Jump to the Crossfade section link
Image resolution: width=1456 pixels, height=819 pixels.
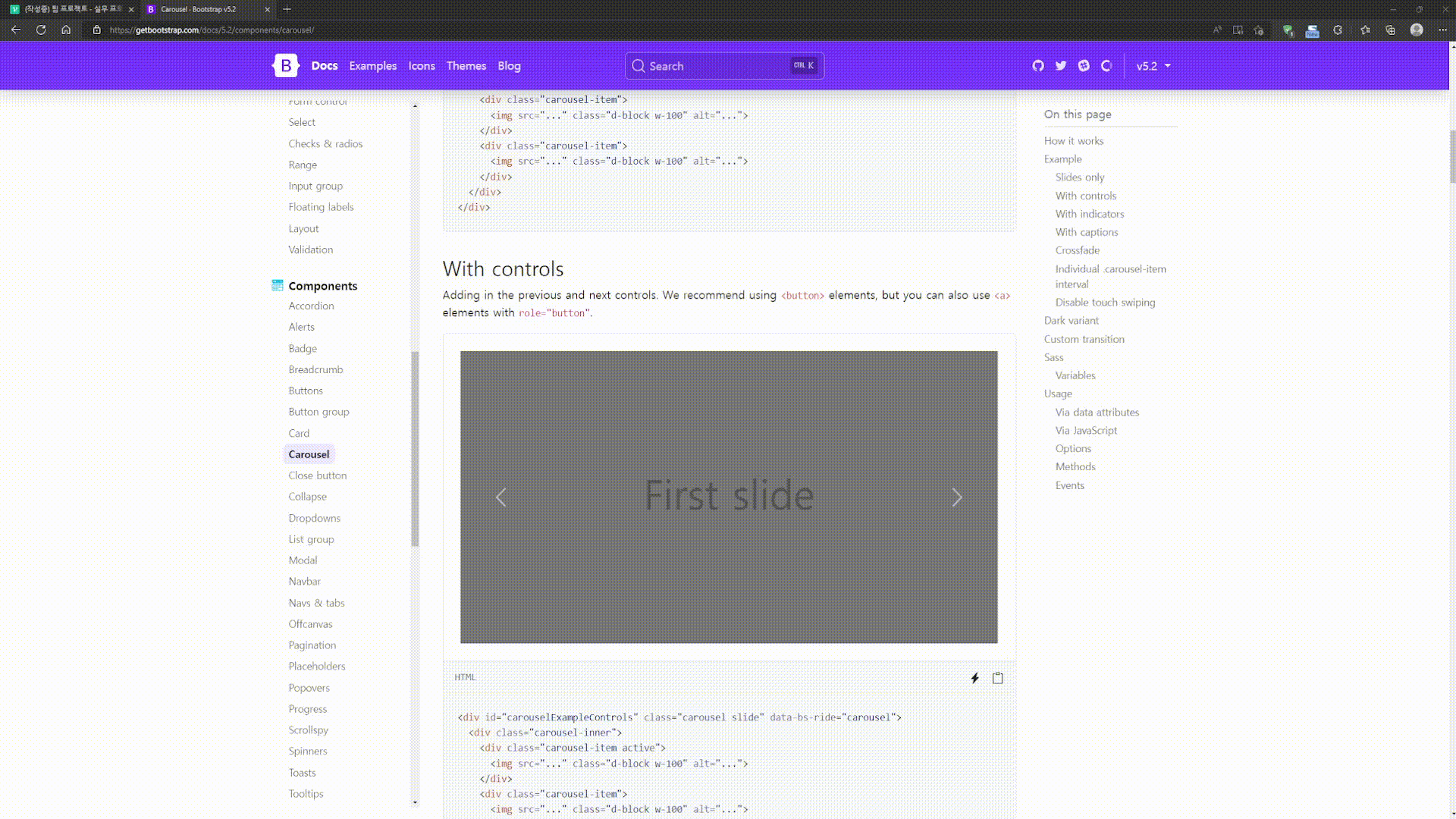[x=1077, y=250]
